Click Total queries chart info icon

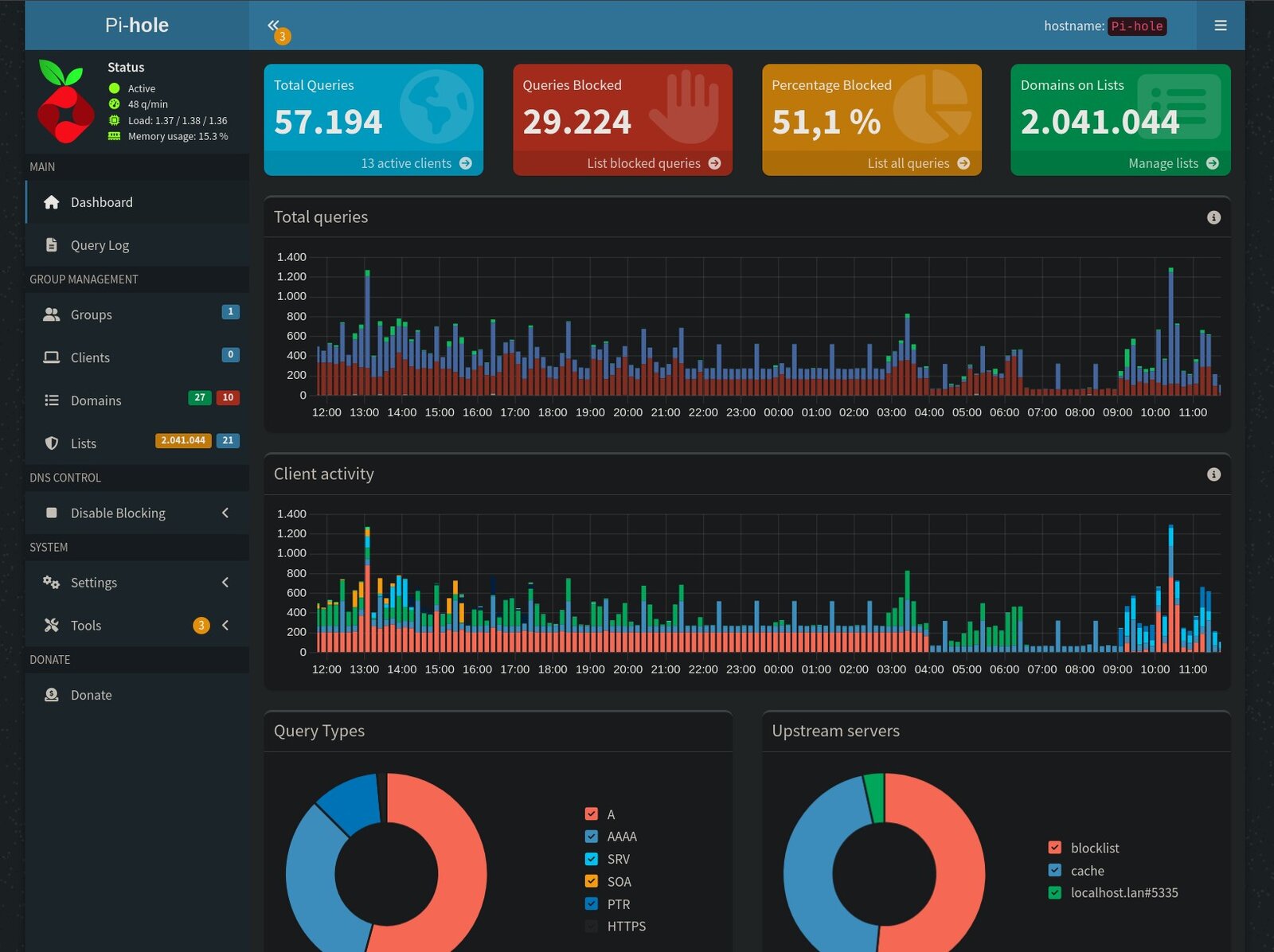(1213, 217)
